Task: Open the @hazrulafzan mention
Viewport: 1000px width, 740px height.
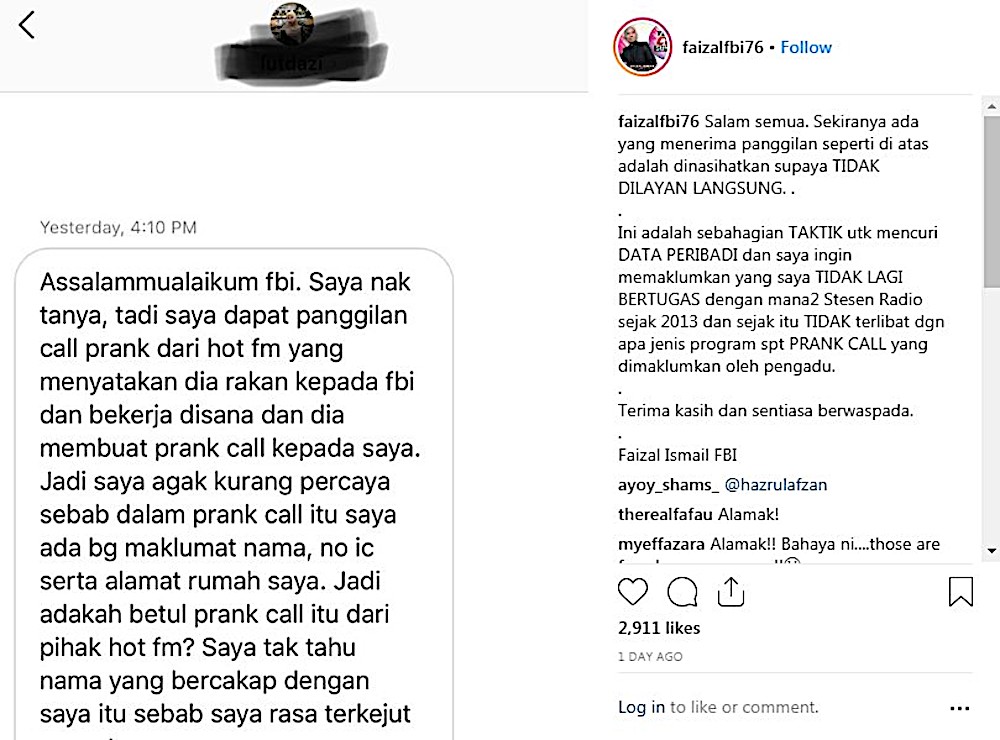Action: click(776, 485)
